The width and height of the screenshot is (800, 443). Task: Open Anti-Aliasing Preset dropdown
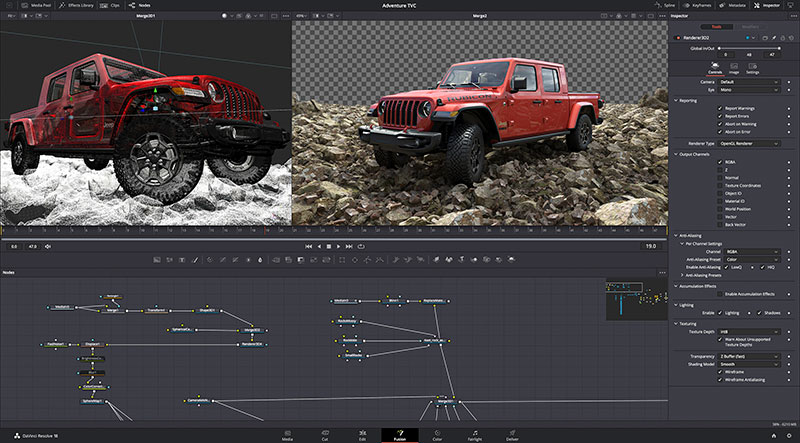point(753,259)
